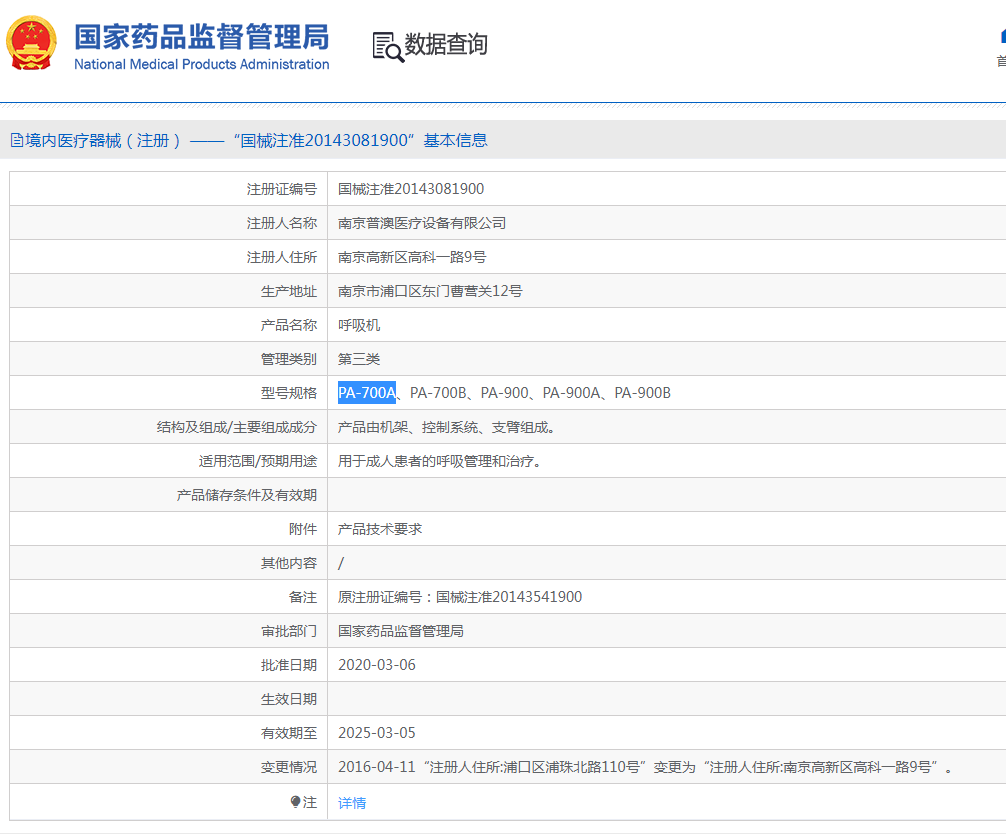Click the lightbulb note icon beside 注
Screen dimensions: 1006x837
[295, 802]
